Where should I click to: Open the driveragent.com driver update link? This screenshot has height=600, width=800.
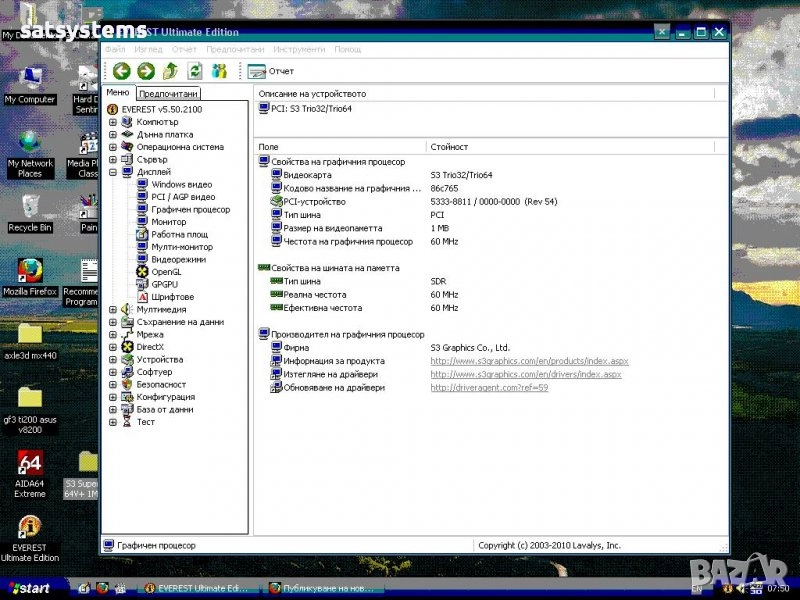click(489, 387)
